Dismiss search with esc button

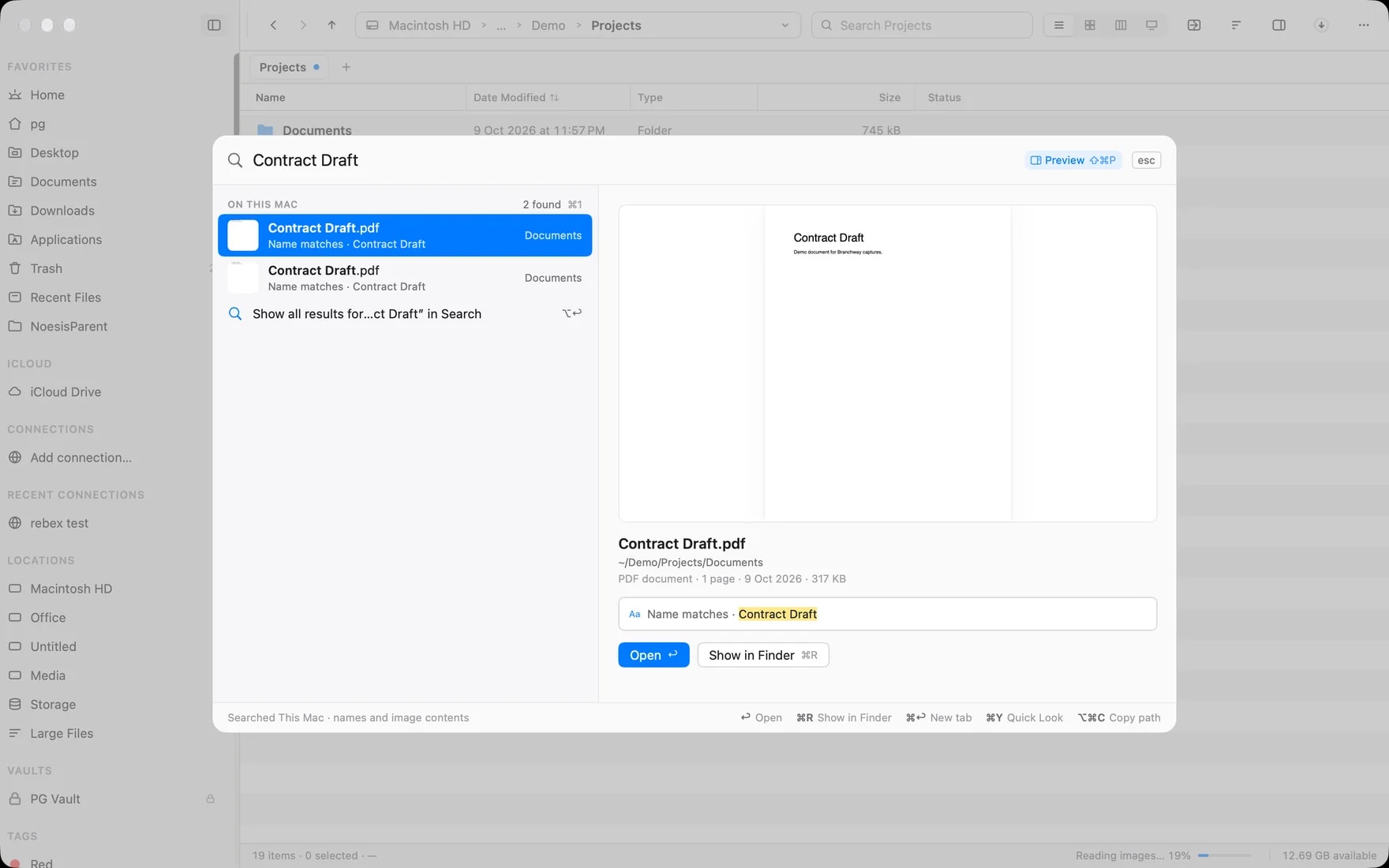[x=1146, y=160]
